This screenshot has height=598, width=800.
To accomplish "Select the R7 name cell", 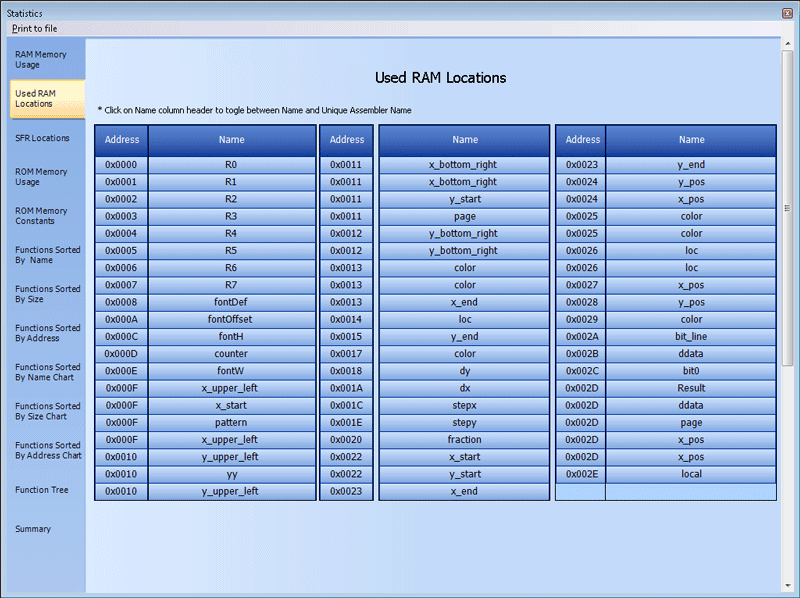I will click(232, 285).
